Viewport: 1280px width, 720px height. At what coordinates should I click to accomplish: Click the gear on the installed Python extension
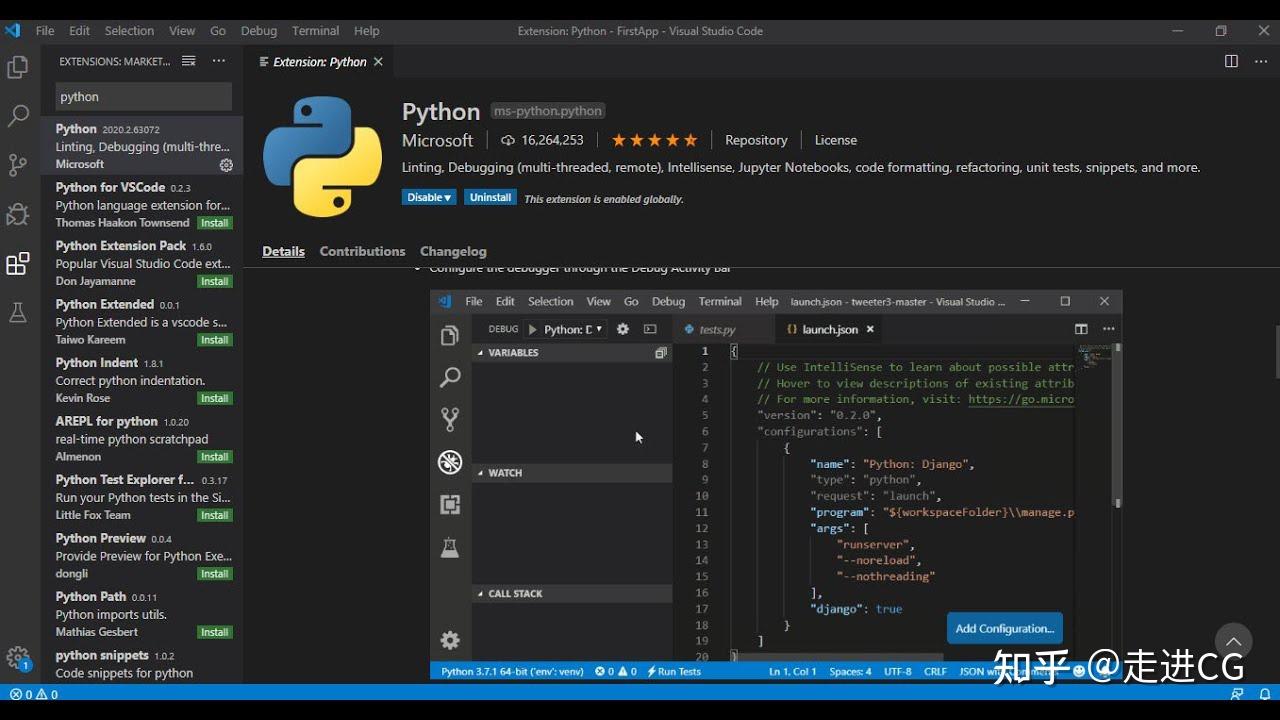(226, 166)
